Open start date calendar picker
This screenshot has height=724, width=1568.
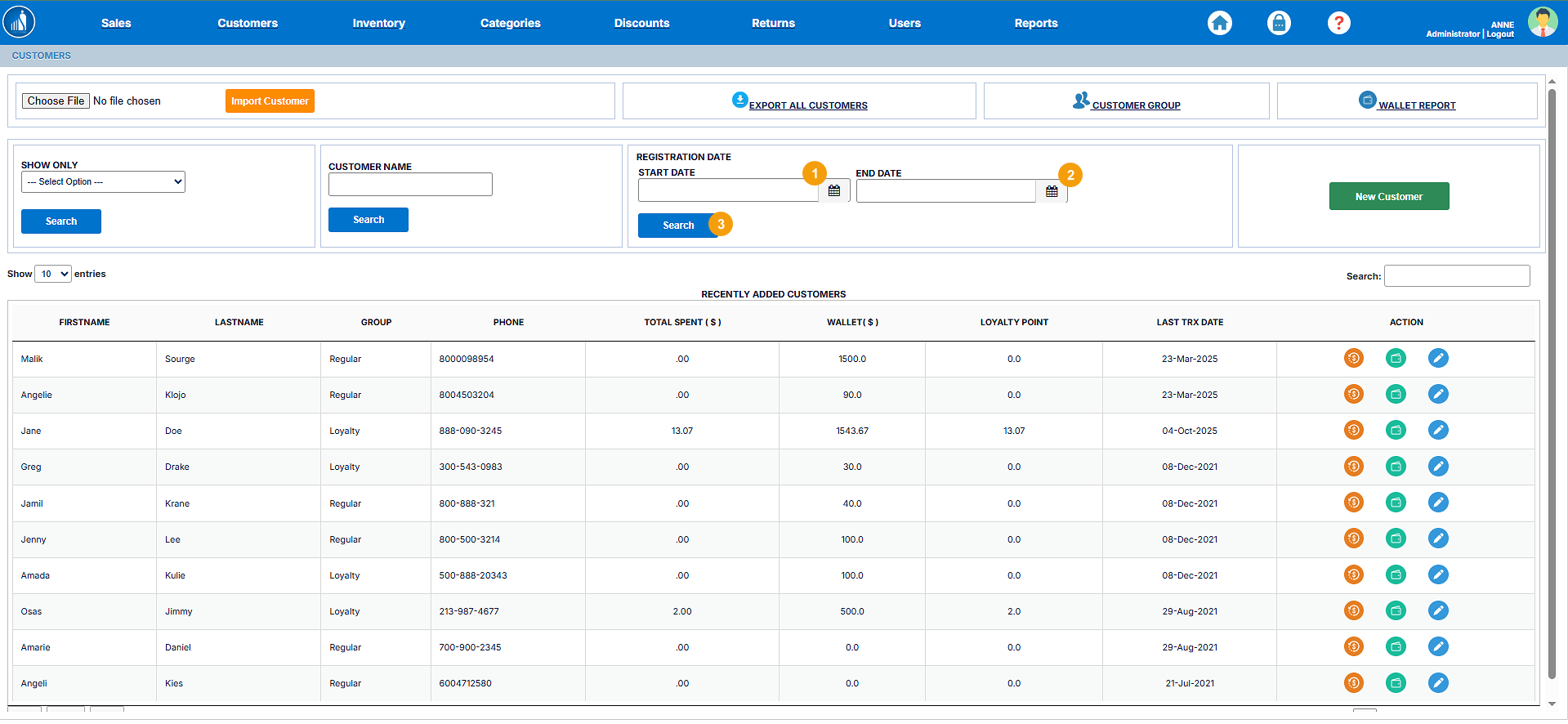click(834, 190)
